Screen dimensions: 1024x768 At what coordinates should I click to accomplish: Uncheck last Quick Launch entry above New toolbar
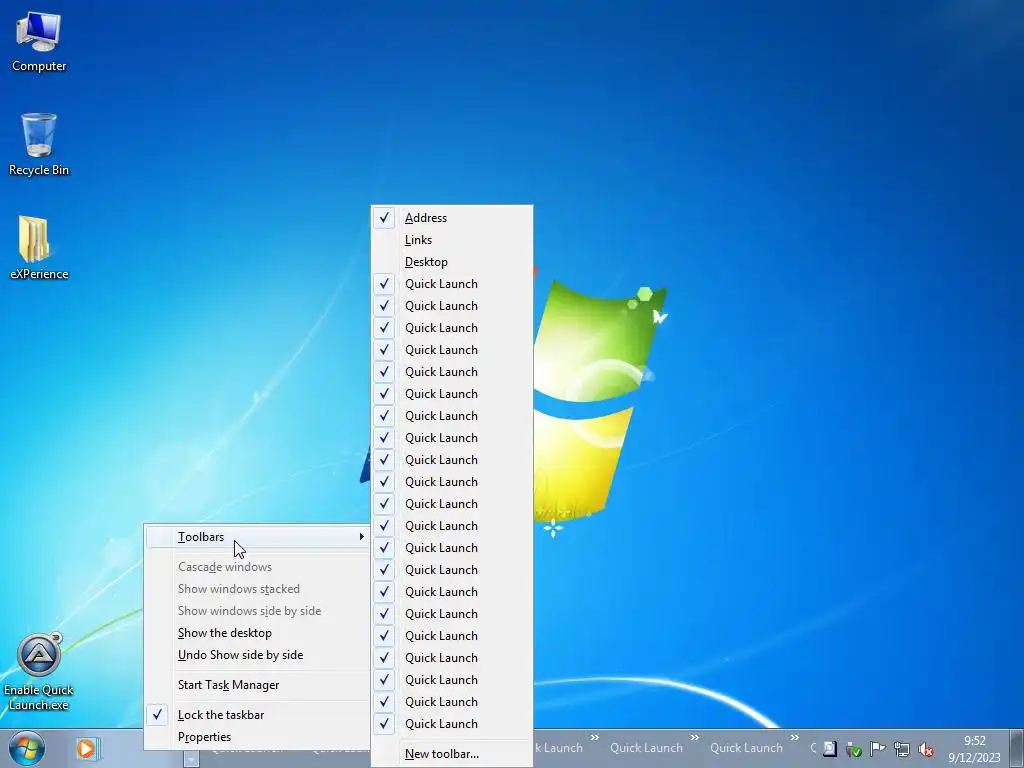tap(452, 724)
